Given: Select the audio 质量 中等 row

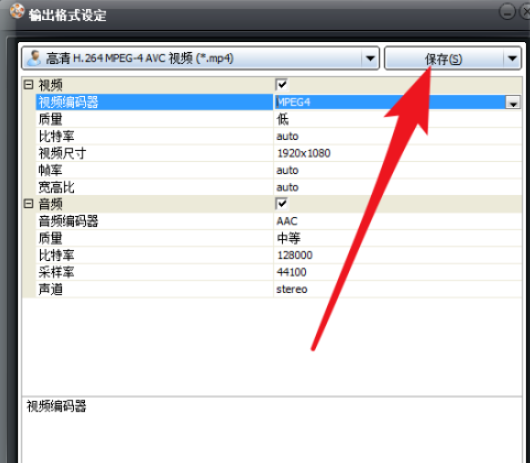Looking at the screenshot, I should pyautogui.click(x=279, y=238).
